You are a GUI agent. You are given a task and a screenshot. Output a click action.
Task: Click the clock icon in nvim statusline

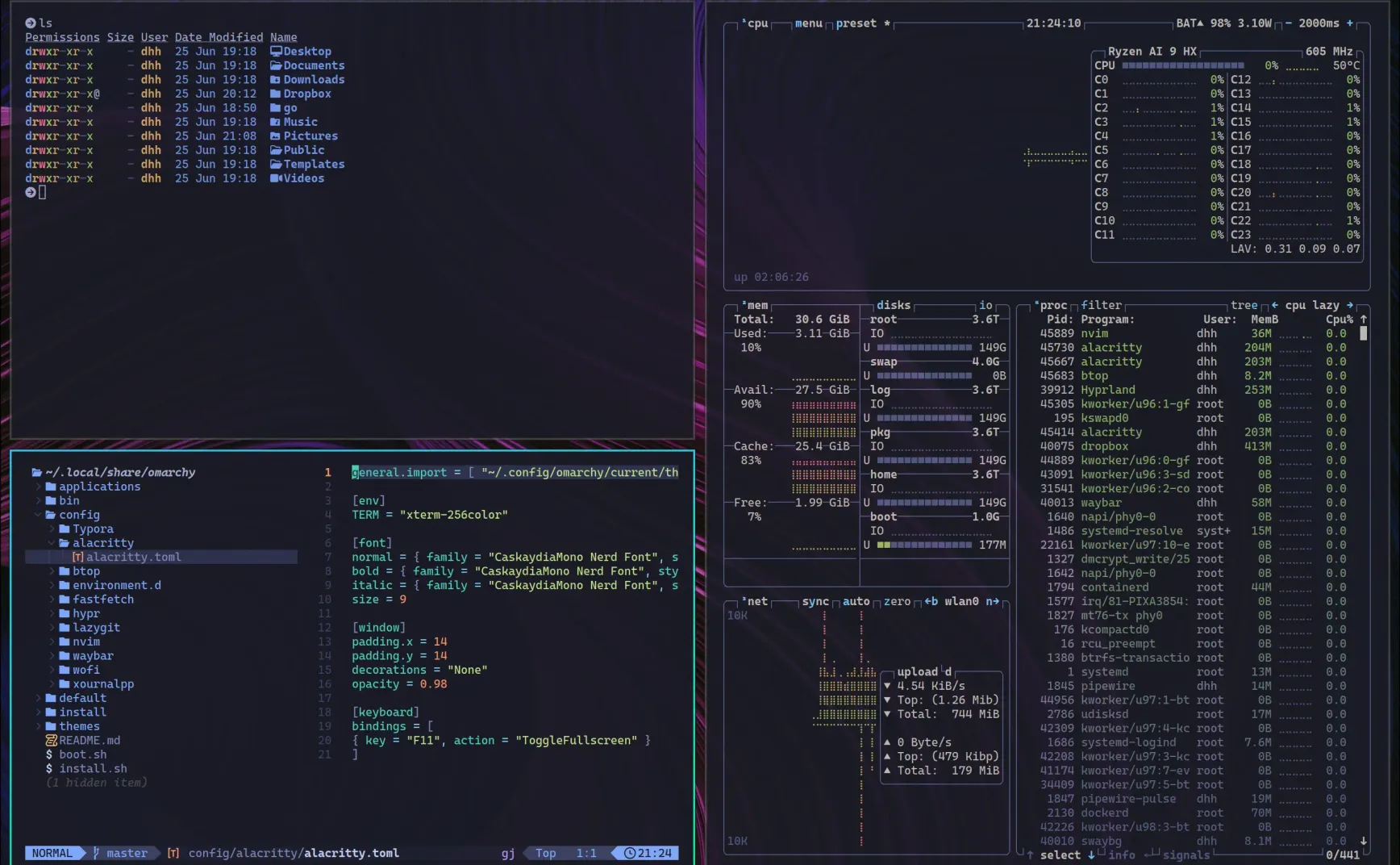click(x=629, y=853)
